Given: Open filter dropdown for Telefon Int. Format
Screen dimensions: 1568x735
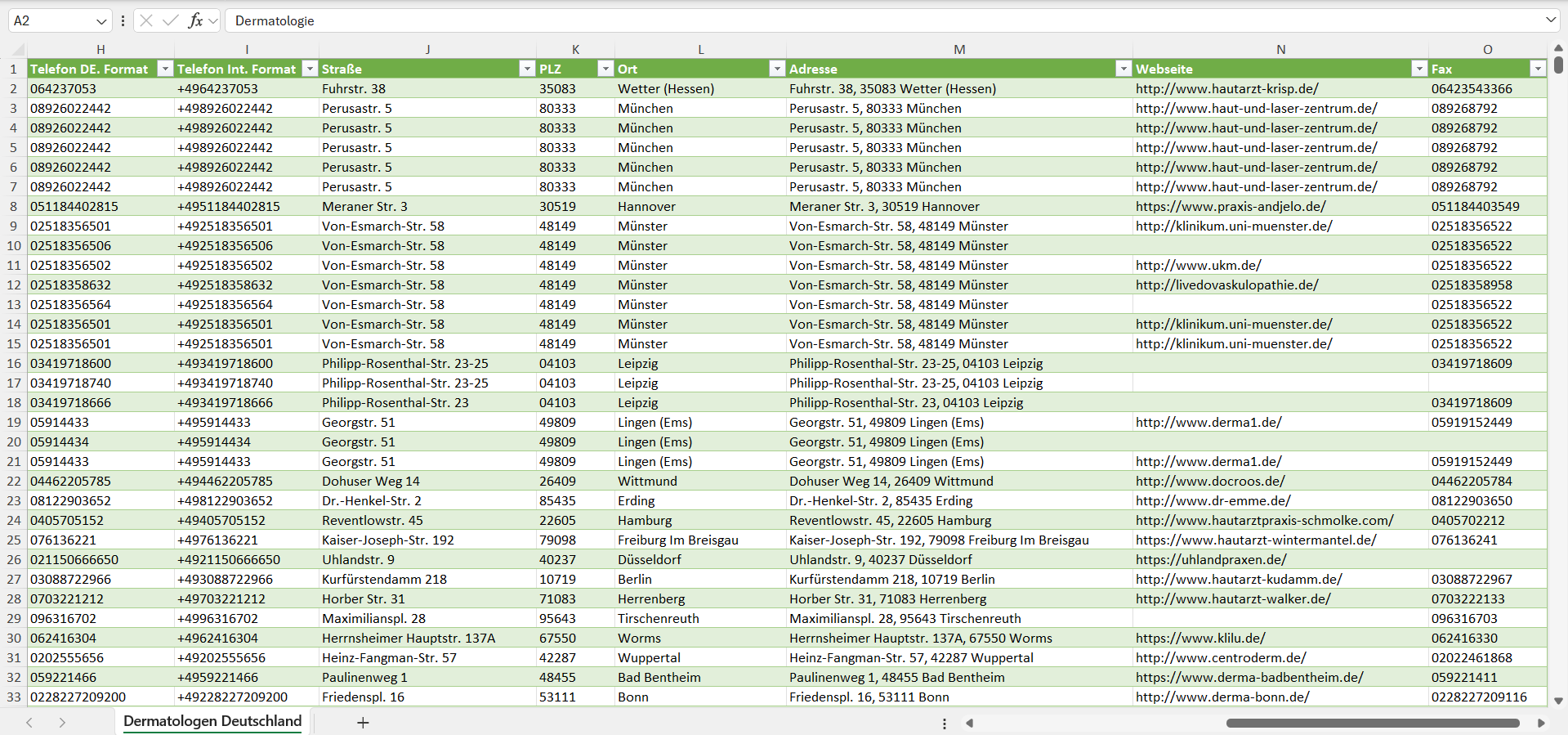Looking at the screenshot, I should pyautogui.click(x=310, y=69).
